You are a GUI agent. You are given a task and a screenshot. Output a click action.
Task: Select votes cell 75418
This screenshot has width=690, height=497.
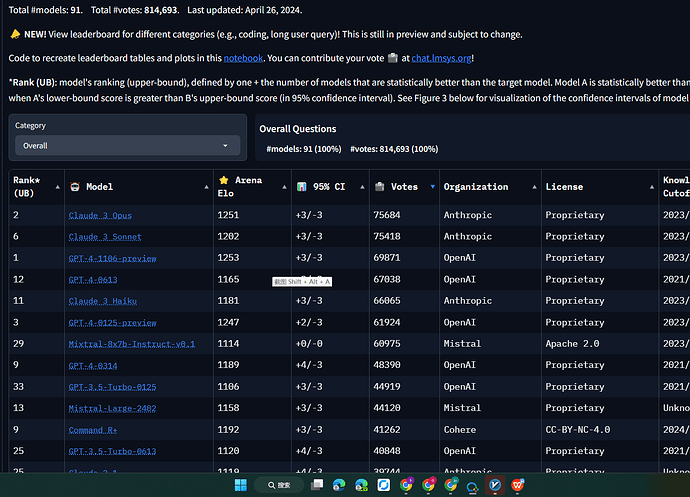[387, 237]
